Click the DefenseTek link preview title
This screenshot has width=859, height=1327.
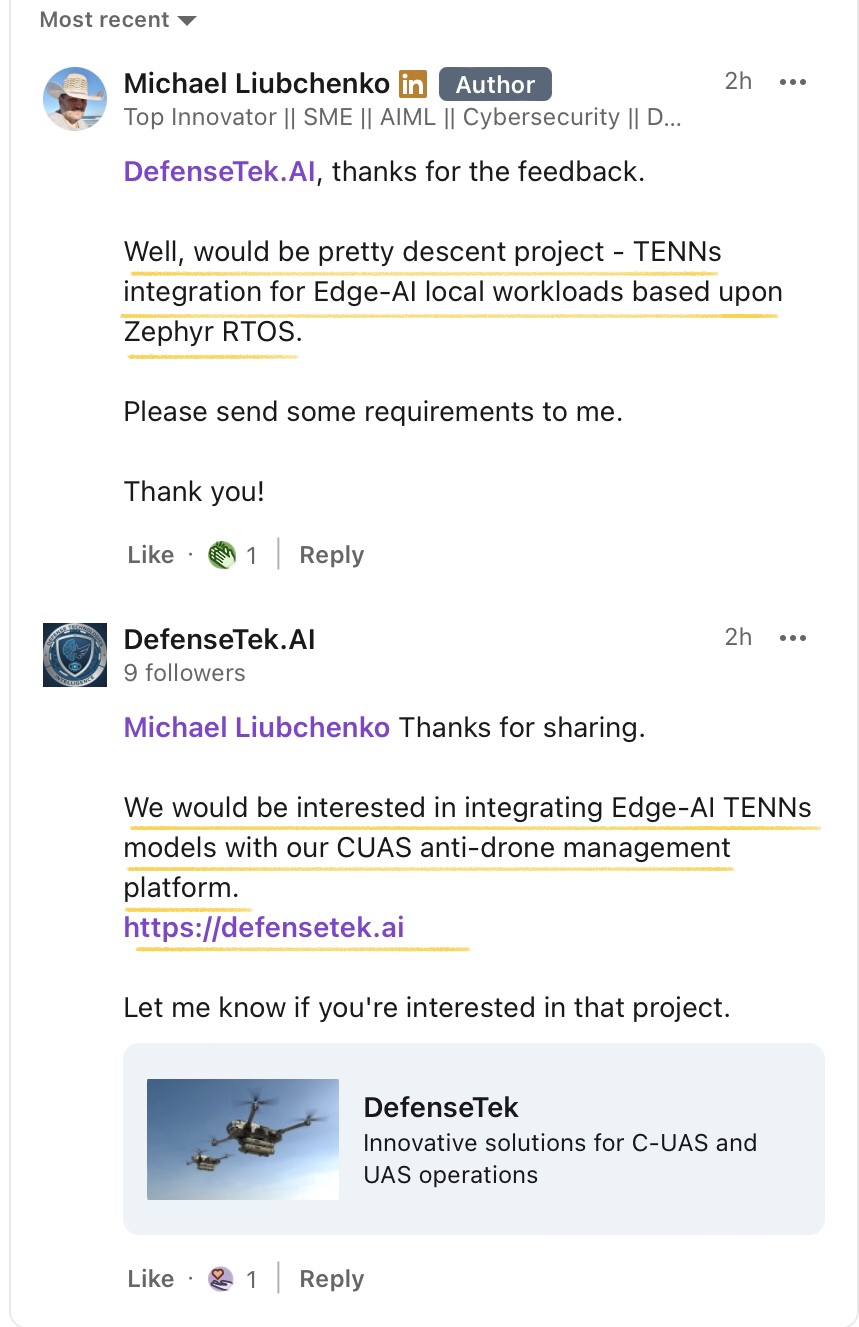coord(441,1107)
